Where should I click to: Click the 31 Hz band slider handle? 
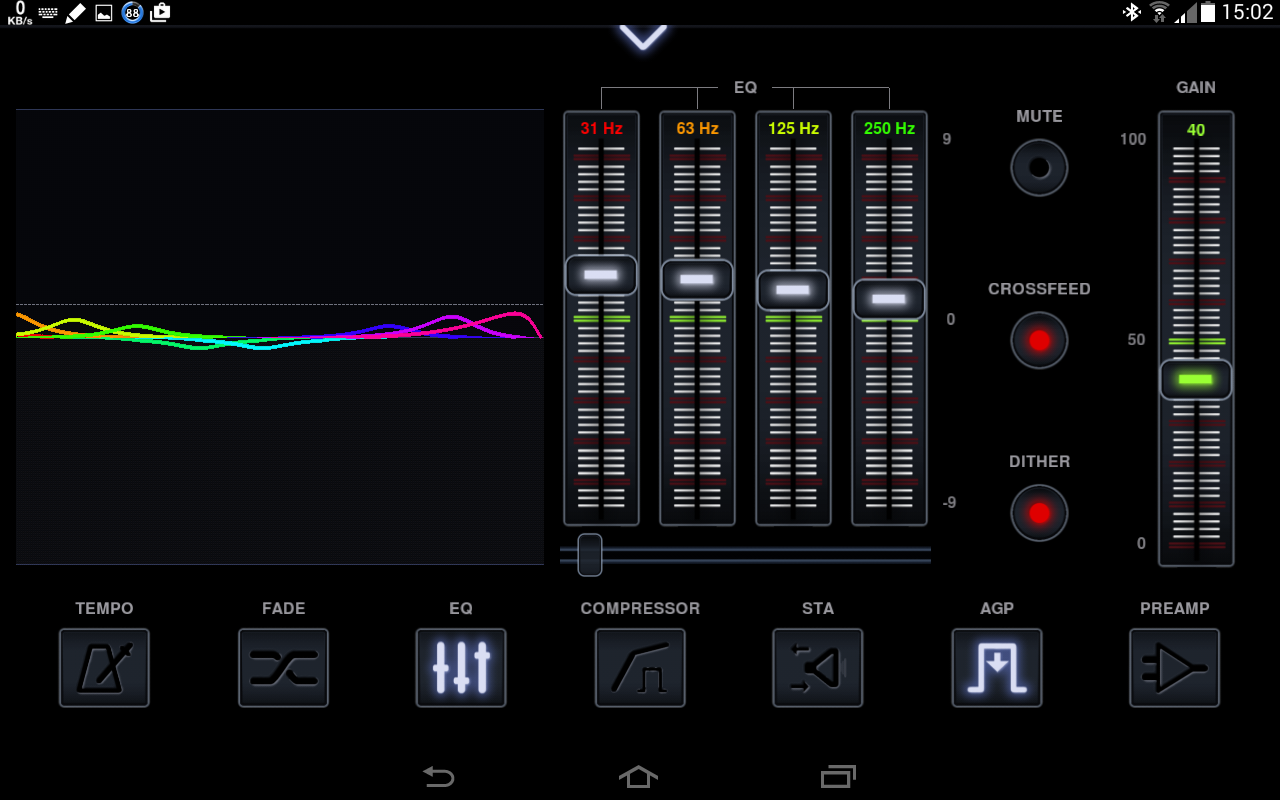click(601, 275)
